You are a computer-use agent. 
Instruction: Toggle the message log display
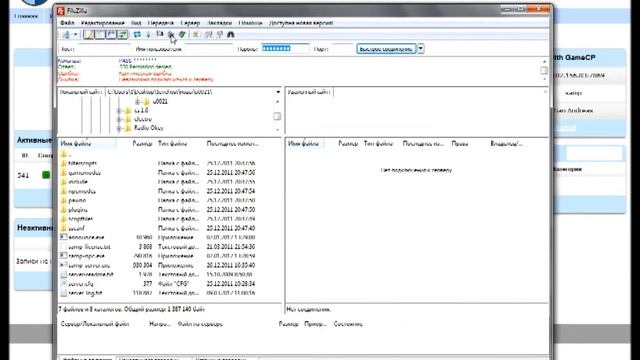[89, 35]
